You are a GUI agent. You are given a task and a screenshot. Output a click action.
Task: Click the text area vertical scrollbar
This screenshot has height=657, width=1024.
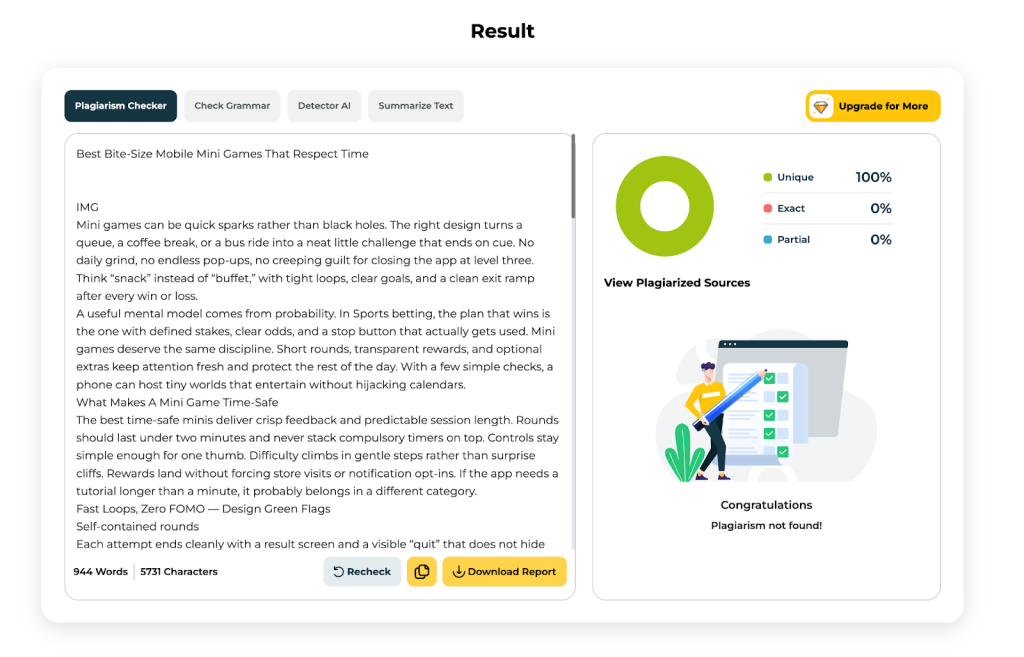click(573, 180)
